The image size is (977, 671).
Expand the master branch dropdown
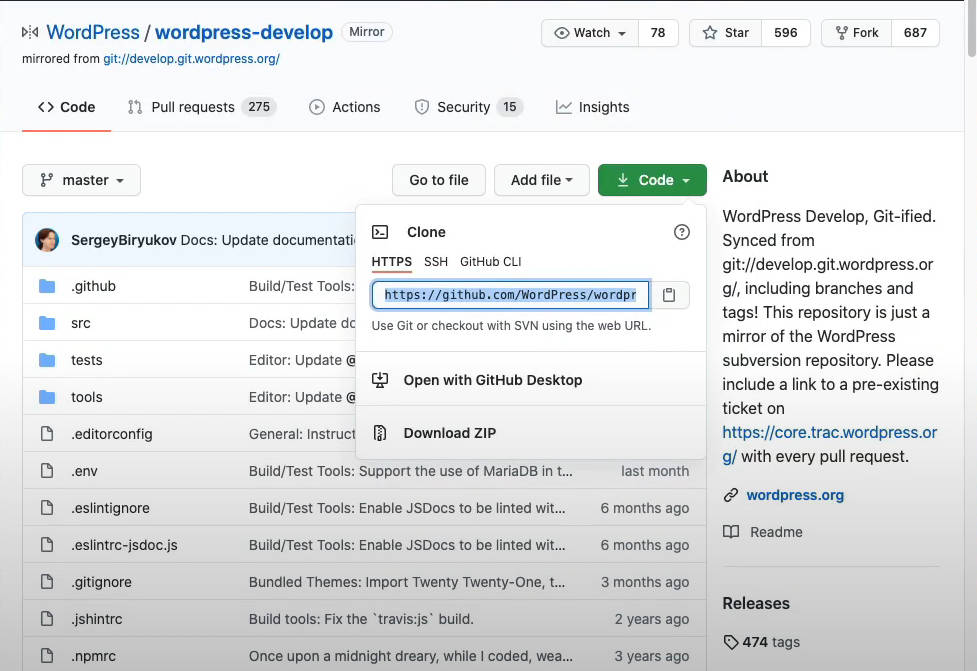click(x=81, y=180)
